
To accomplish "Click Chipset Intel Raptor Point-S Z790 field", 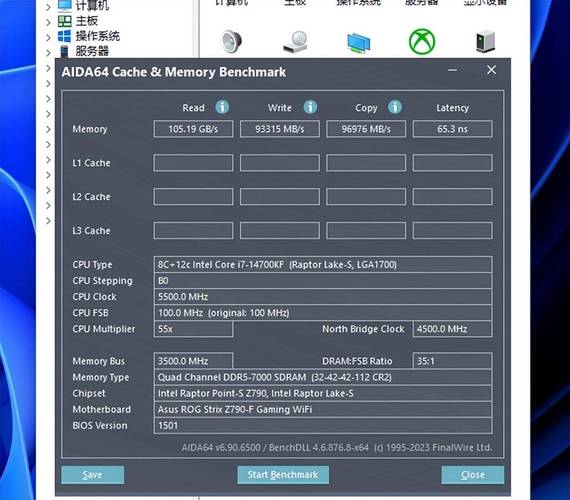I will pos(323,393).
